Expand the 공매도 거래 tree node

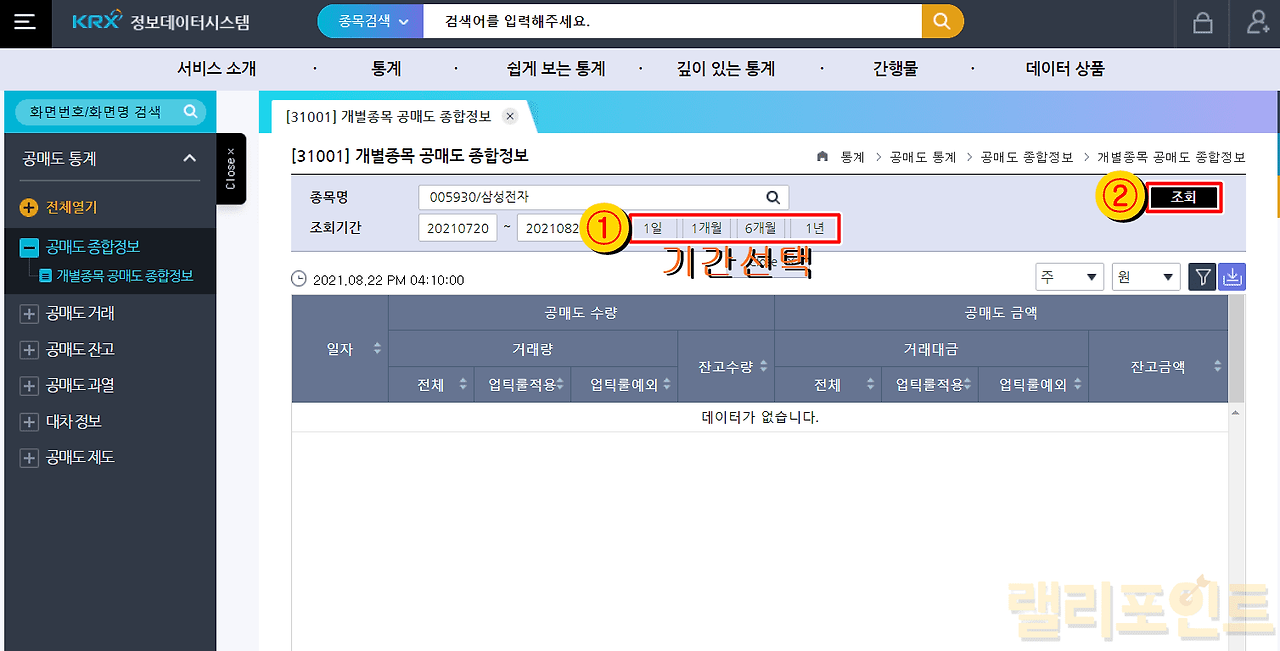29,314
